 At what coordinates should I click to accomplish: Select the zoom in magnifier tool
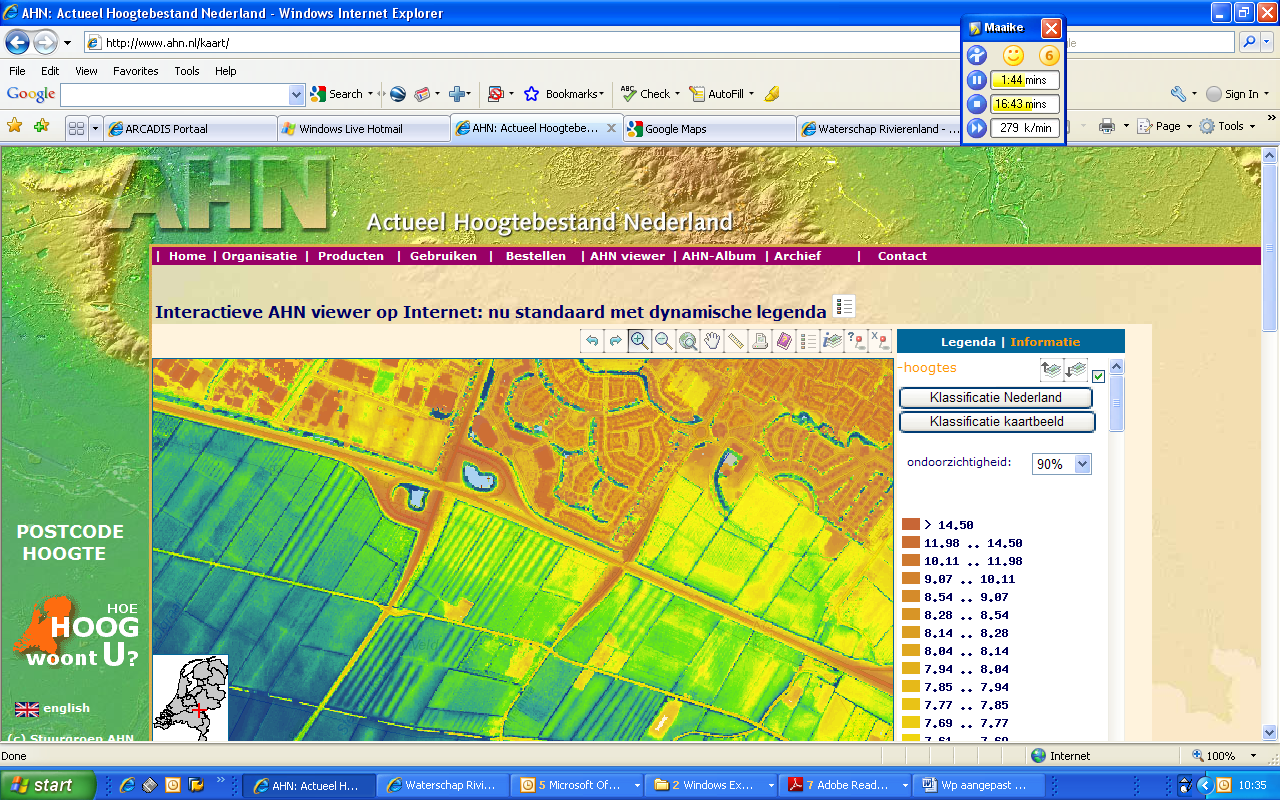pos(640,341)
